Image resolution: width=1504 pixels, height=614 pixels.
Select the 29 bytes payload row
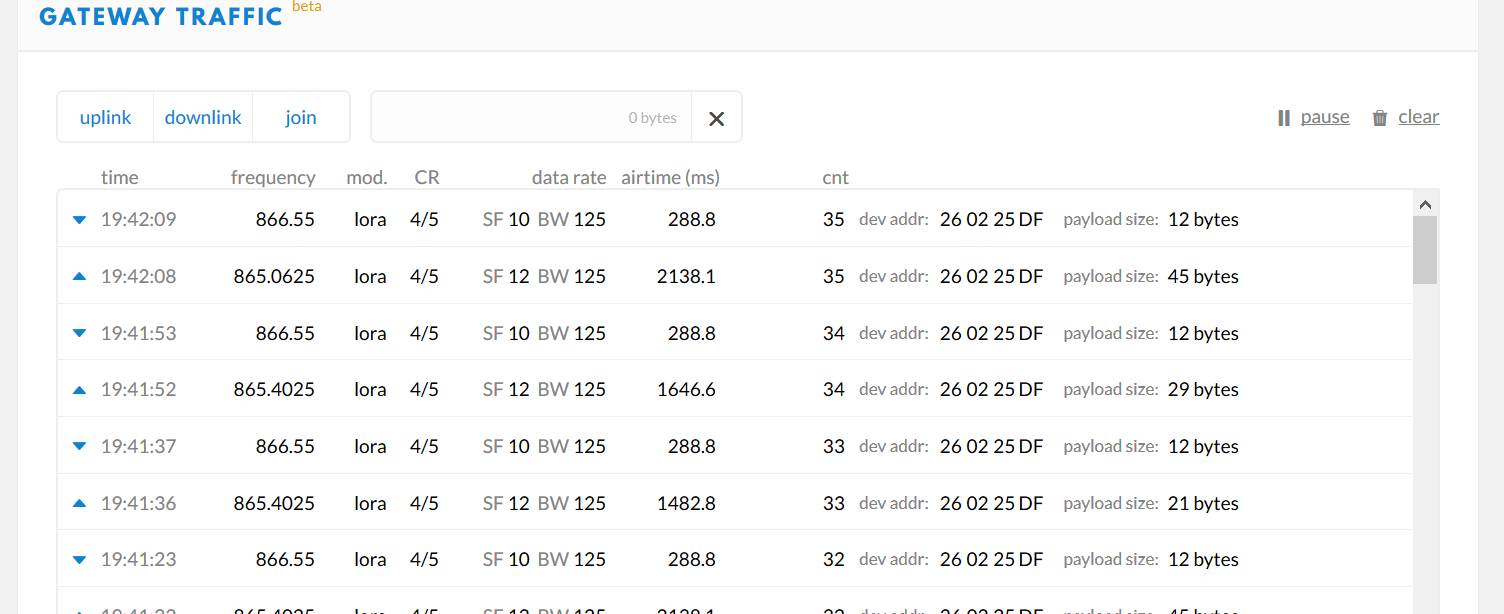point(1202,390)
